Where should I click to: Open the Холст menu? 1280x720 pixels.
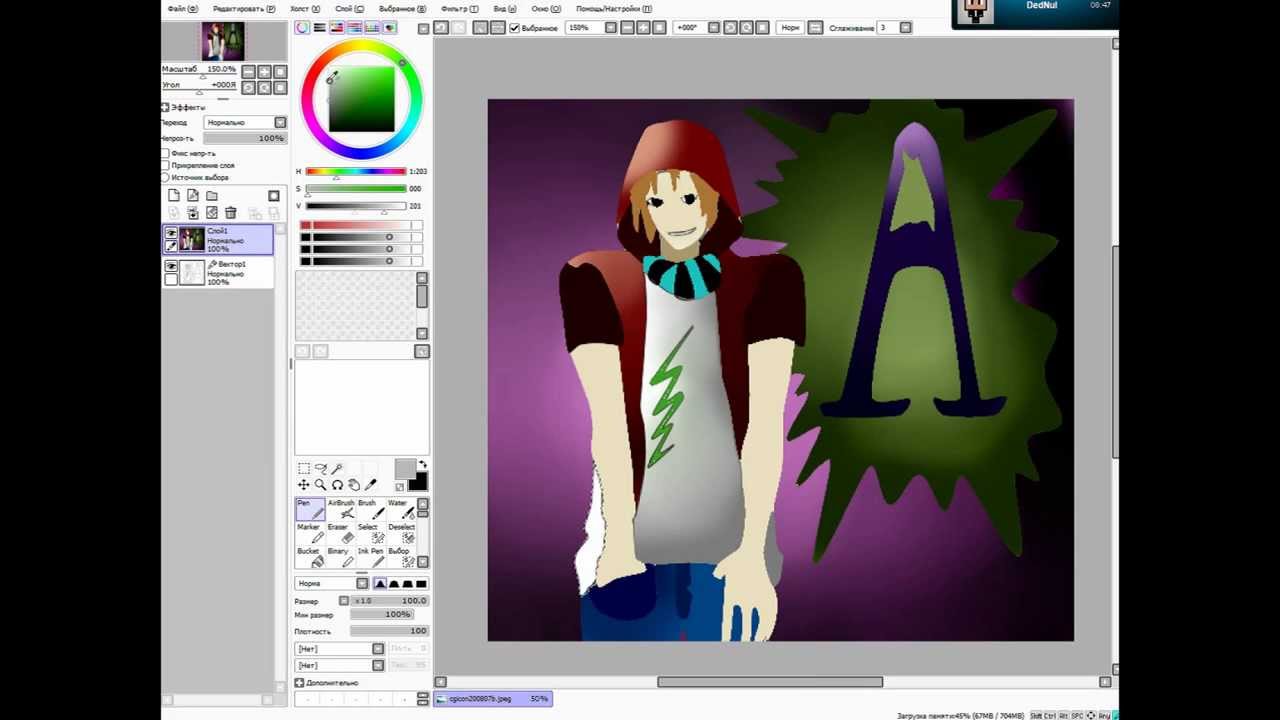[x=303, y=8]
